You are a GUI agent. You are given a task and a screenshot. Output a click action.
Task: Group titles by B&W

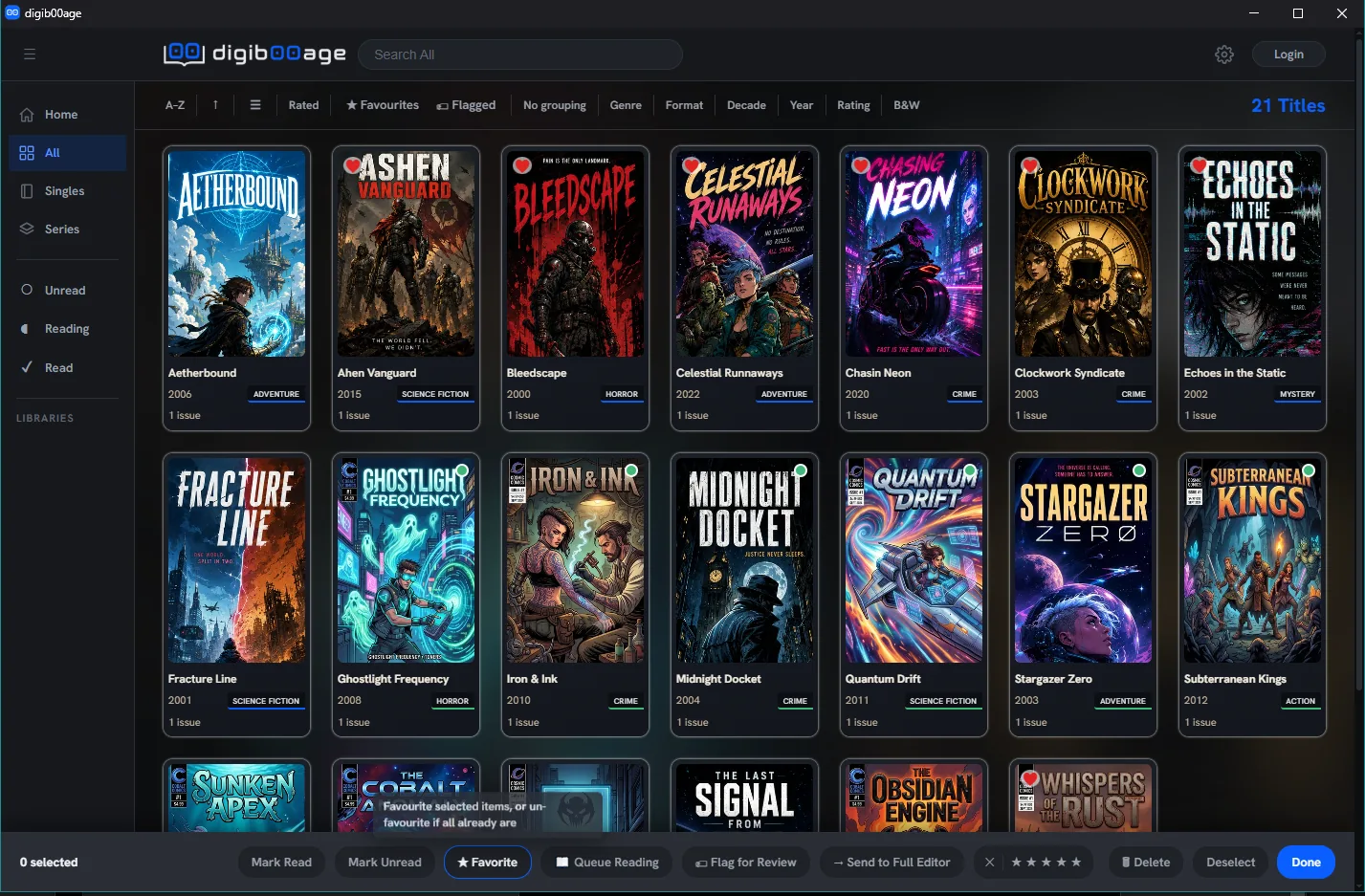coord(906,105)
